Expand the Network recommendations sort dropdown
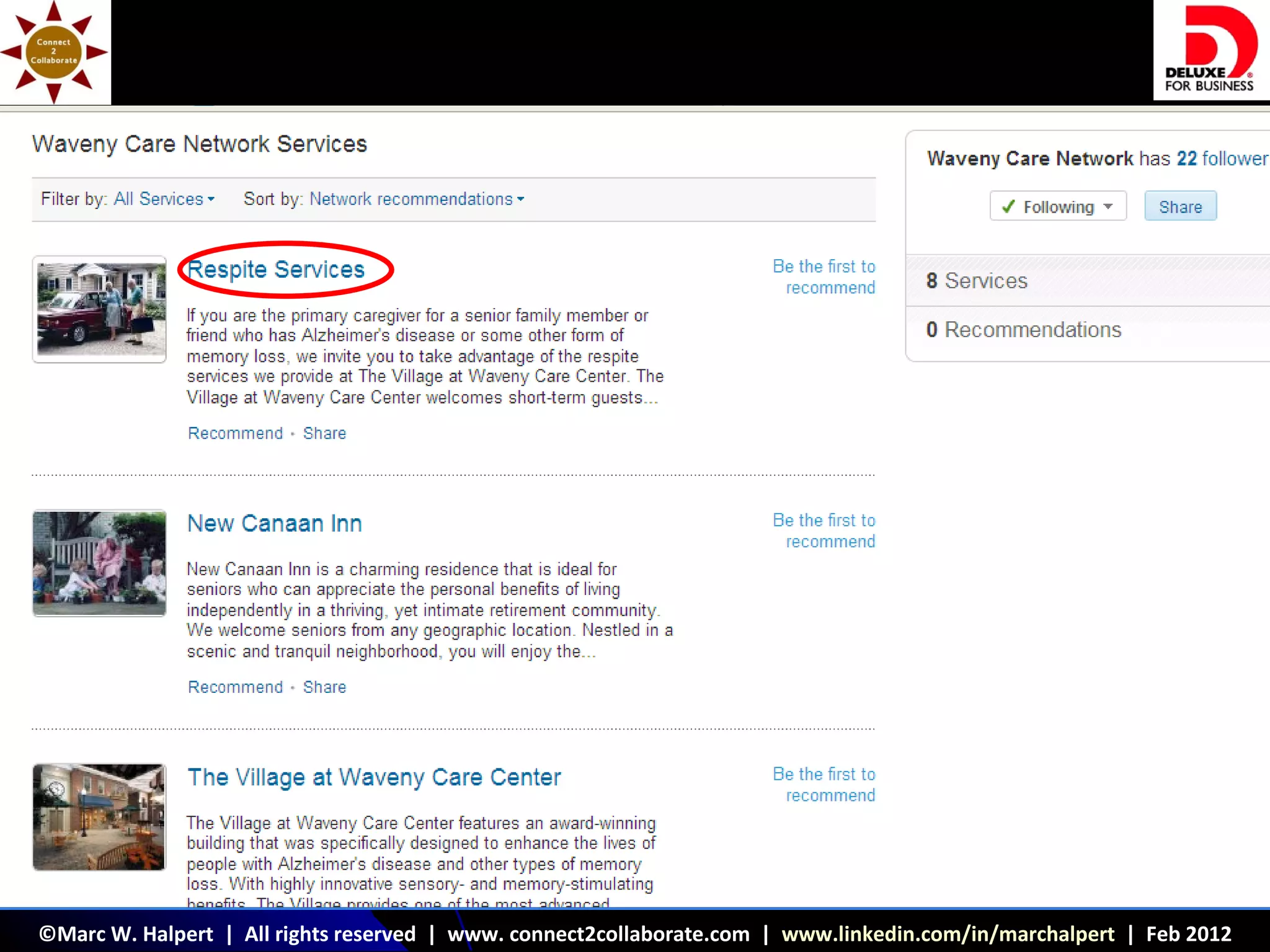Image resolution: width=1270 pixels, height=952 pixels. click(x=416, y=199)
